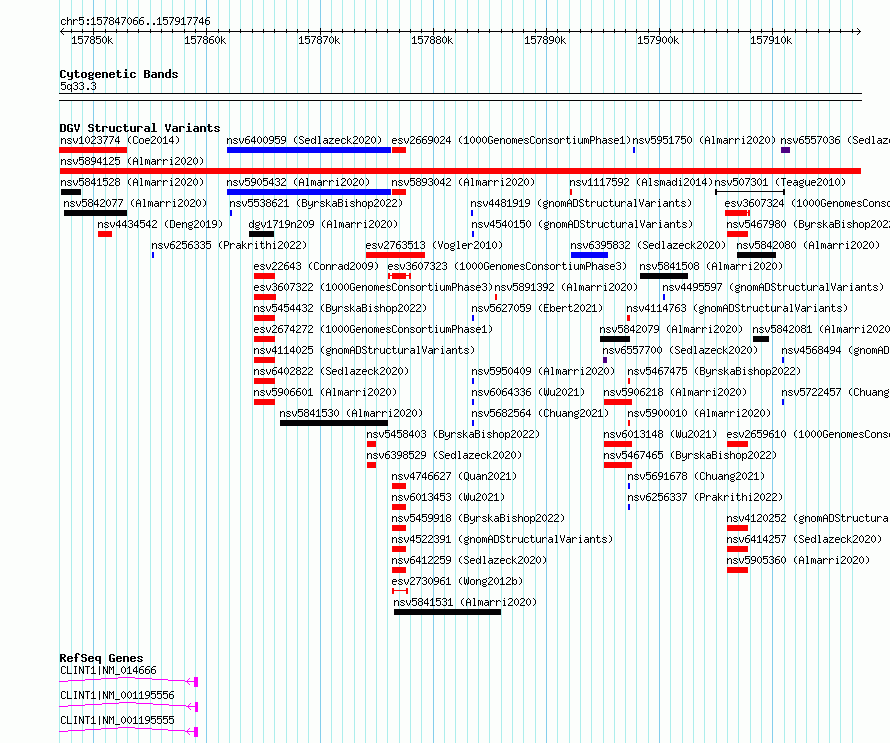Open the nsv5627059 (Ebert2021) label
Viewport: 890px width, 743px height.
coord(537,308)
